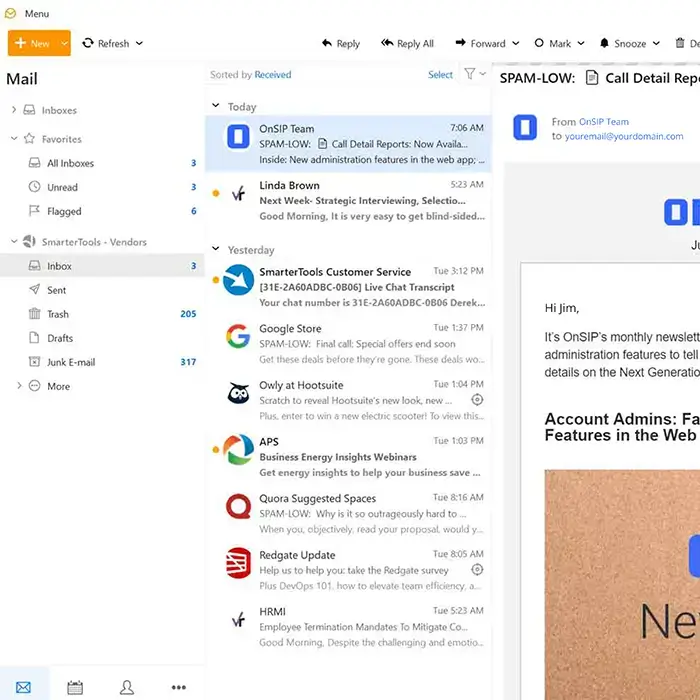Click the youremail@yourdomain.com recipient link
Viewport: 700px width, 700px height.
624,136
